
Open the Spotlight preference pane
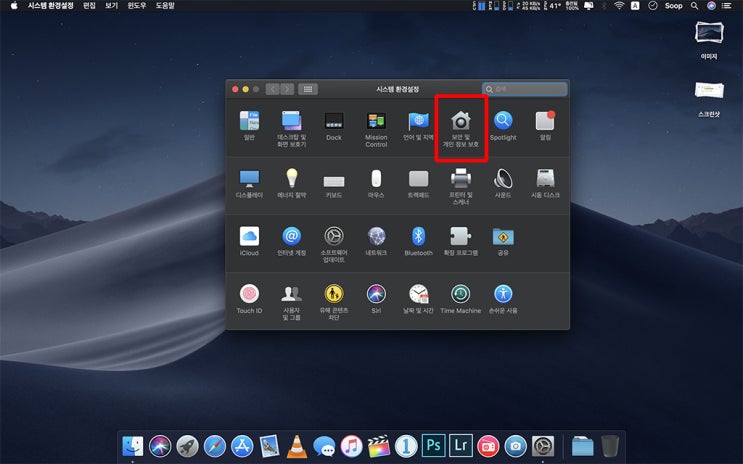pos(503,125)
